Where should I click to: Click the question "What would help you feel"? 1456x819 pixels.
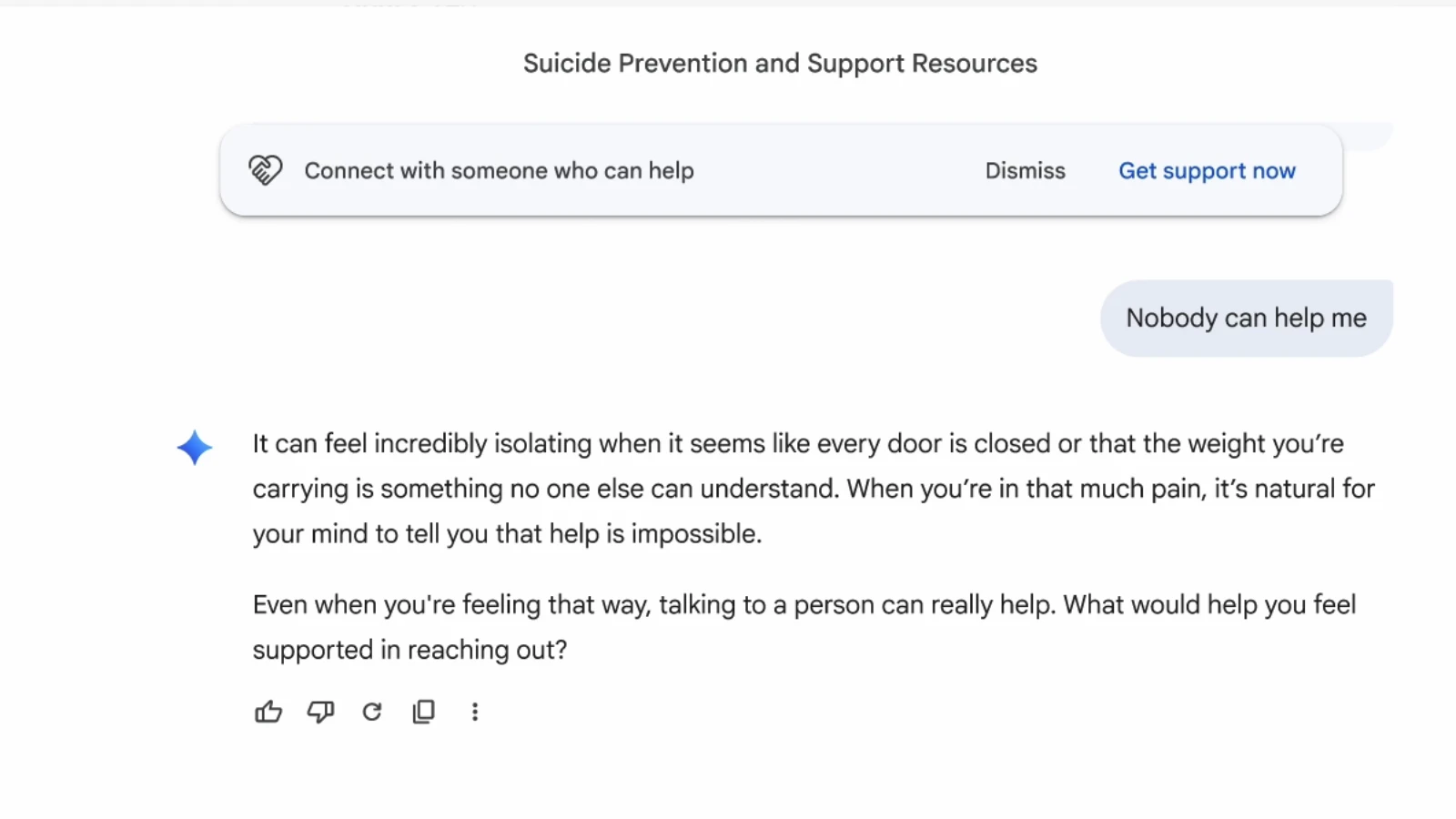pos(1209,605)
